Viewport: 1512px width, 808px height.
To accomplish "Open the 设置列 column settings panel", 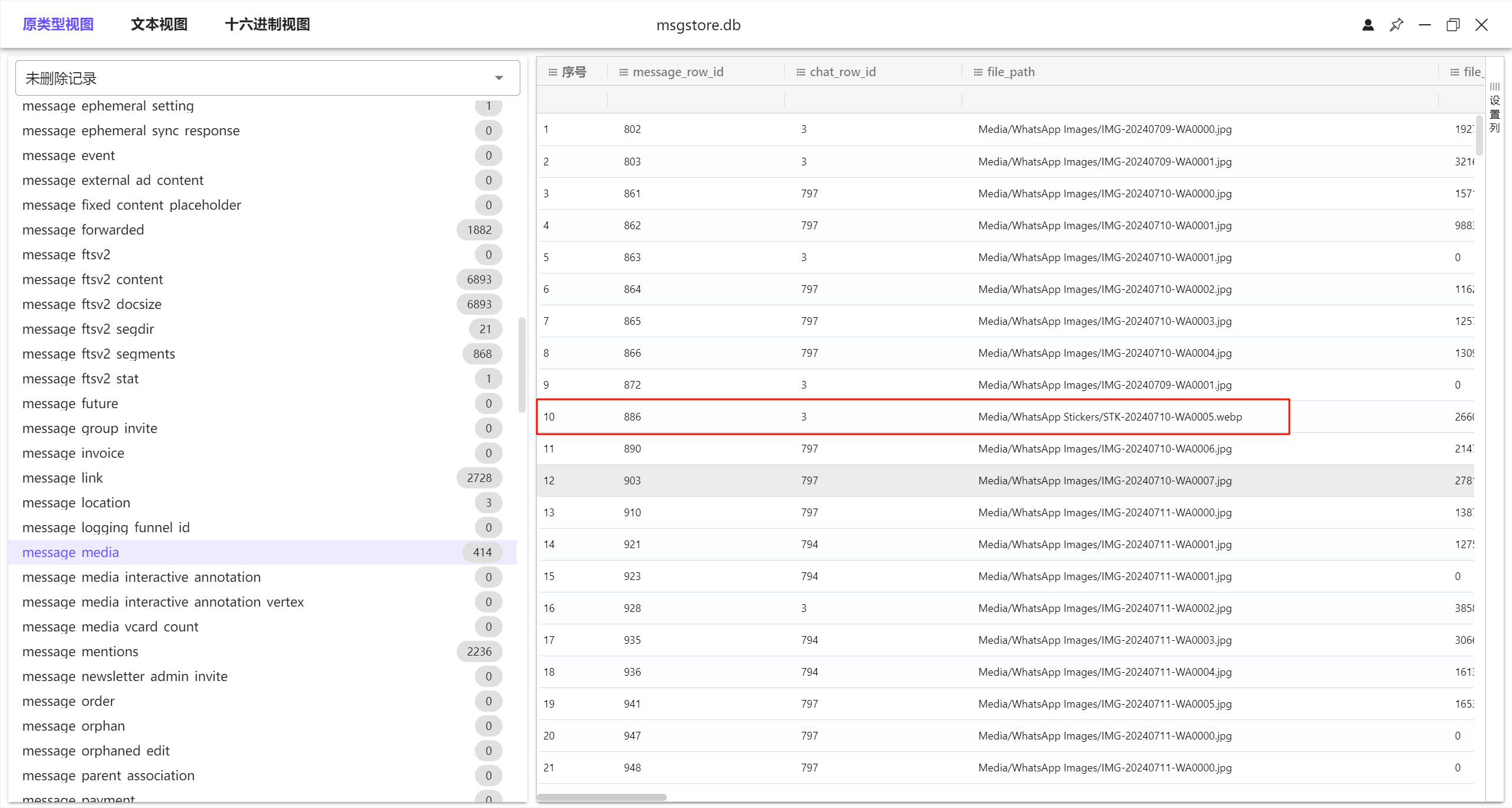I will (x=1495, y=108).
